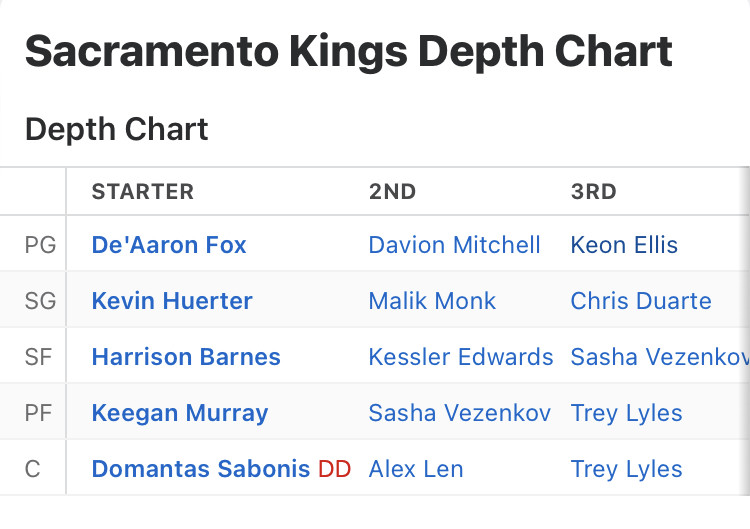Open Domantas Sabonis's player page

point(201,469)
